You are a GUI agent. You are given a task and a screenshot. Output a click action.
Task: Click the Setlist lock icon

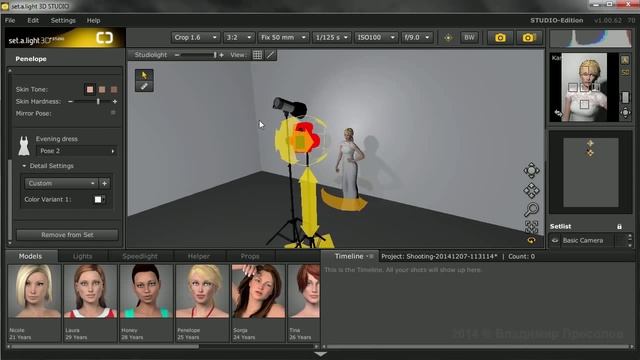coord(619,227)
